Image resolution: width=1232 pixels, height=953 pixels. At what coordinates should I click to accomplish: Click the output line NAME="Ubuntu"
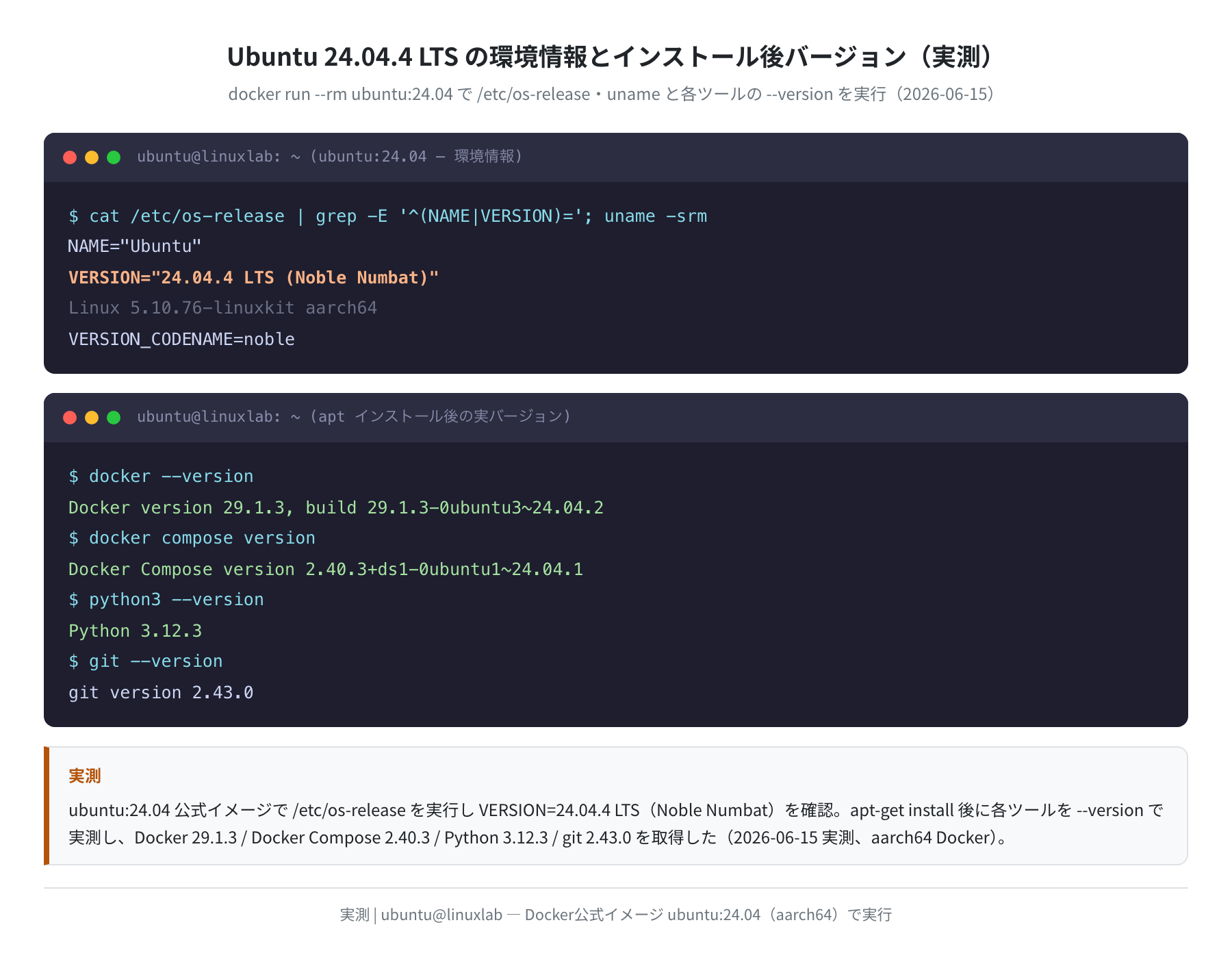coord(135,246)
